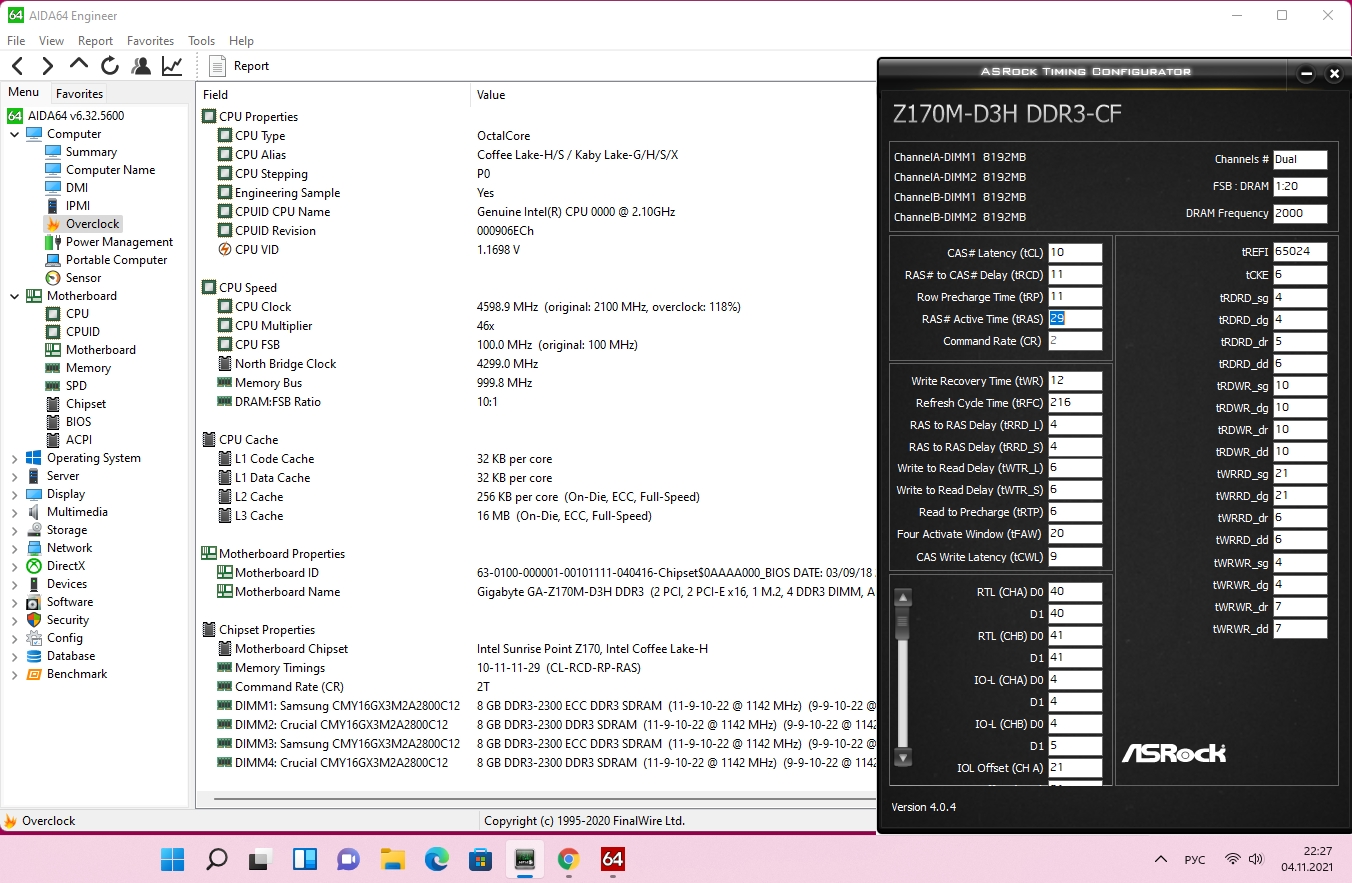Open the Help menu

241,41
